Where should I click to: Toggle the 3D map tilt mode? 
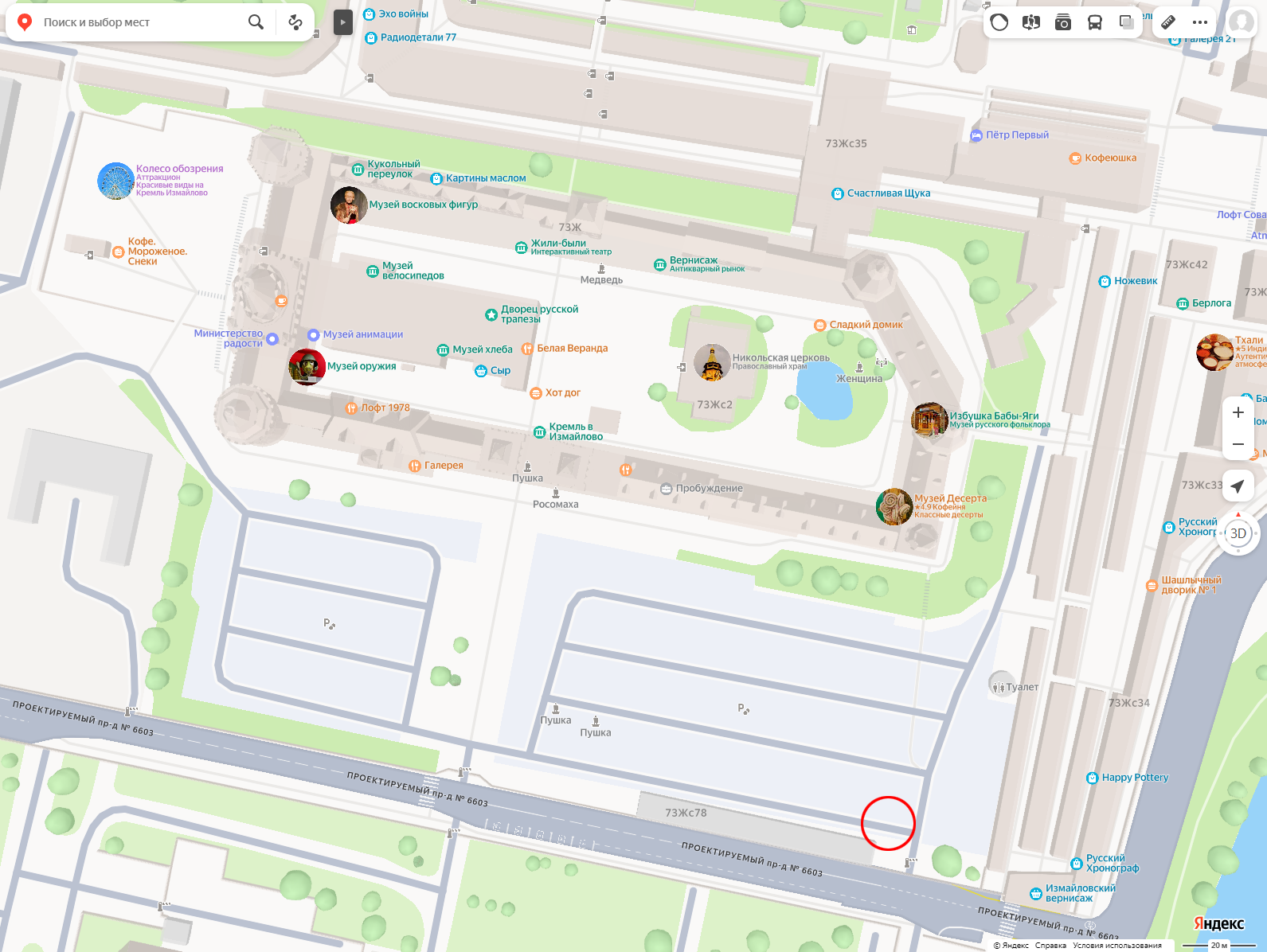point(1238,533)
